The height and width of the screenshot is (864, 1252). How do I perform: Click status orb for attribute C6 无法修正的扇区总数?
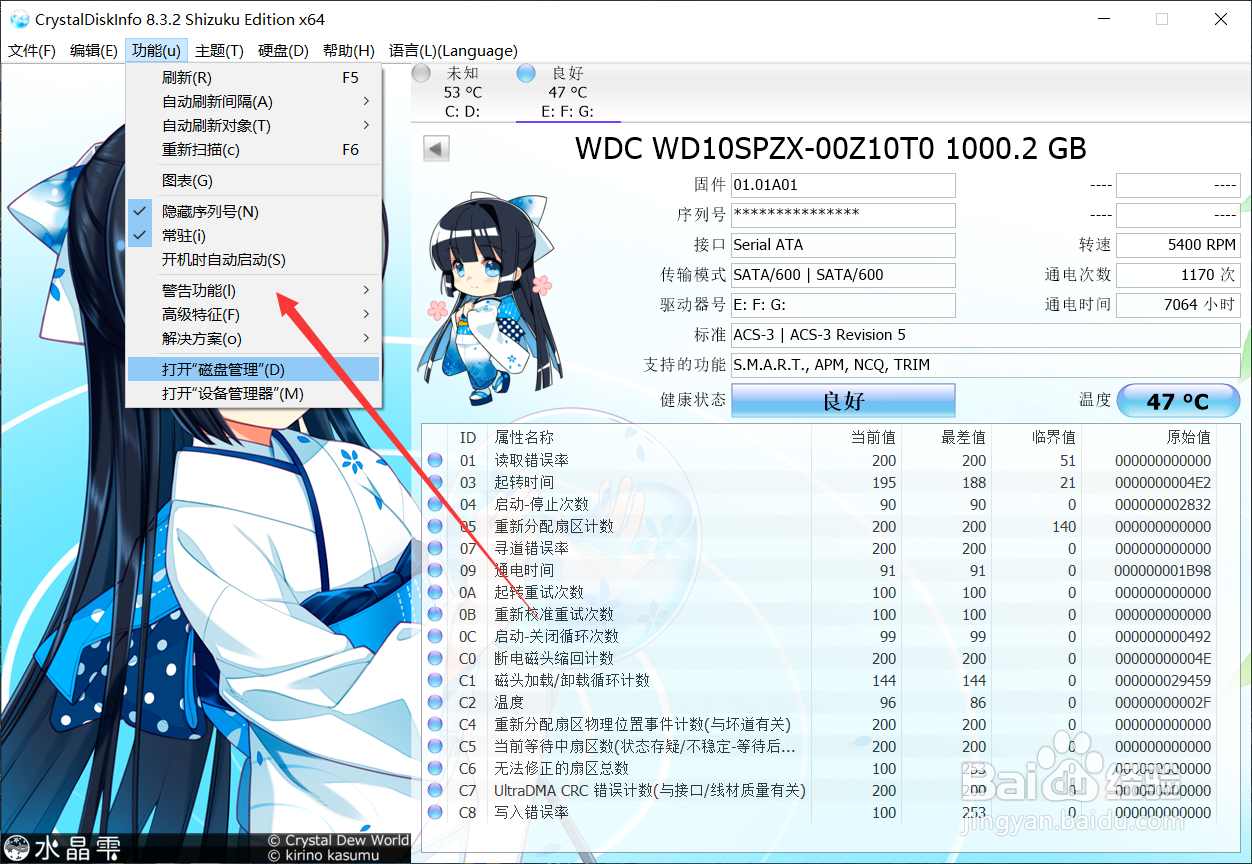pos(435,769)
